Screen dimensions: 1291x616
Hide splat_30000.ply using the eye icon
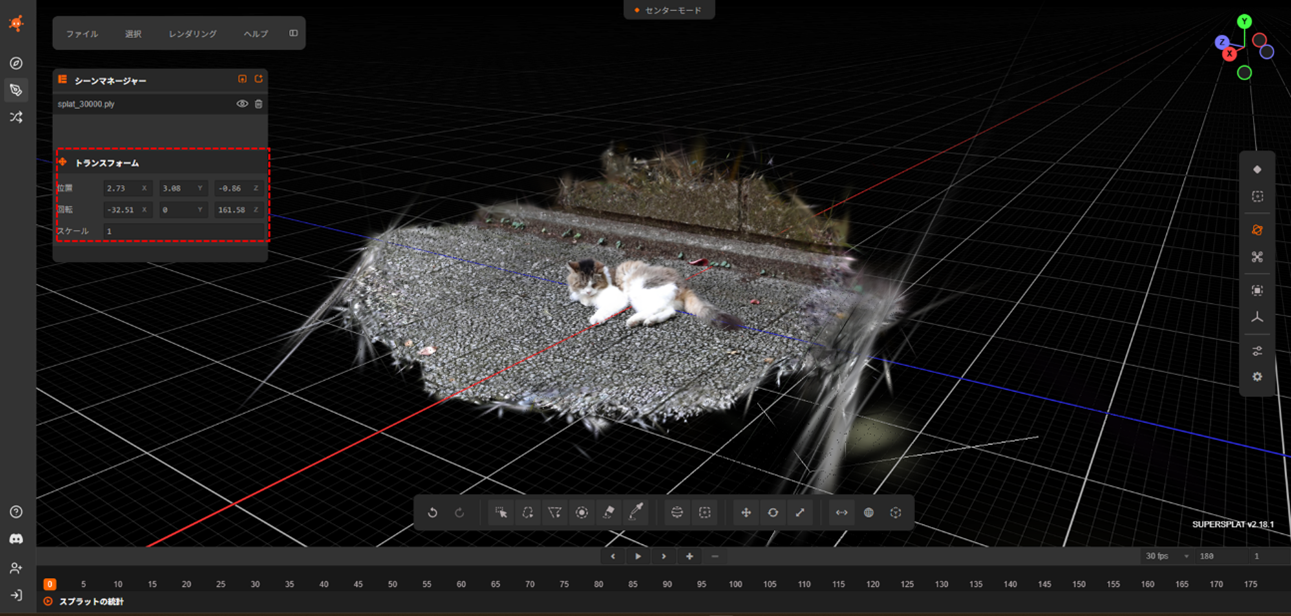coord(242,104)
